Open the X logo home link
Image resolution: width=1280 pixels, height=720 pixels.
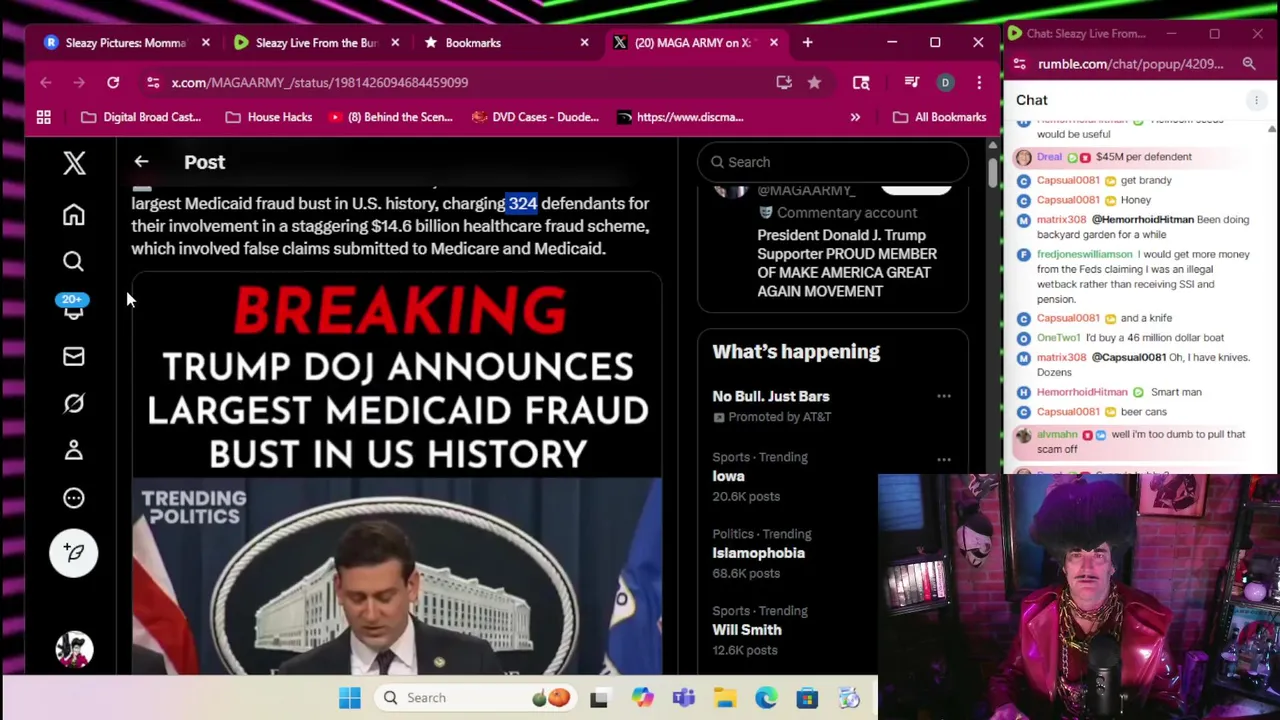(x=74, y=163)
